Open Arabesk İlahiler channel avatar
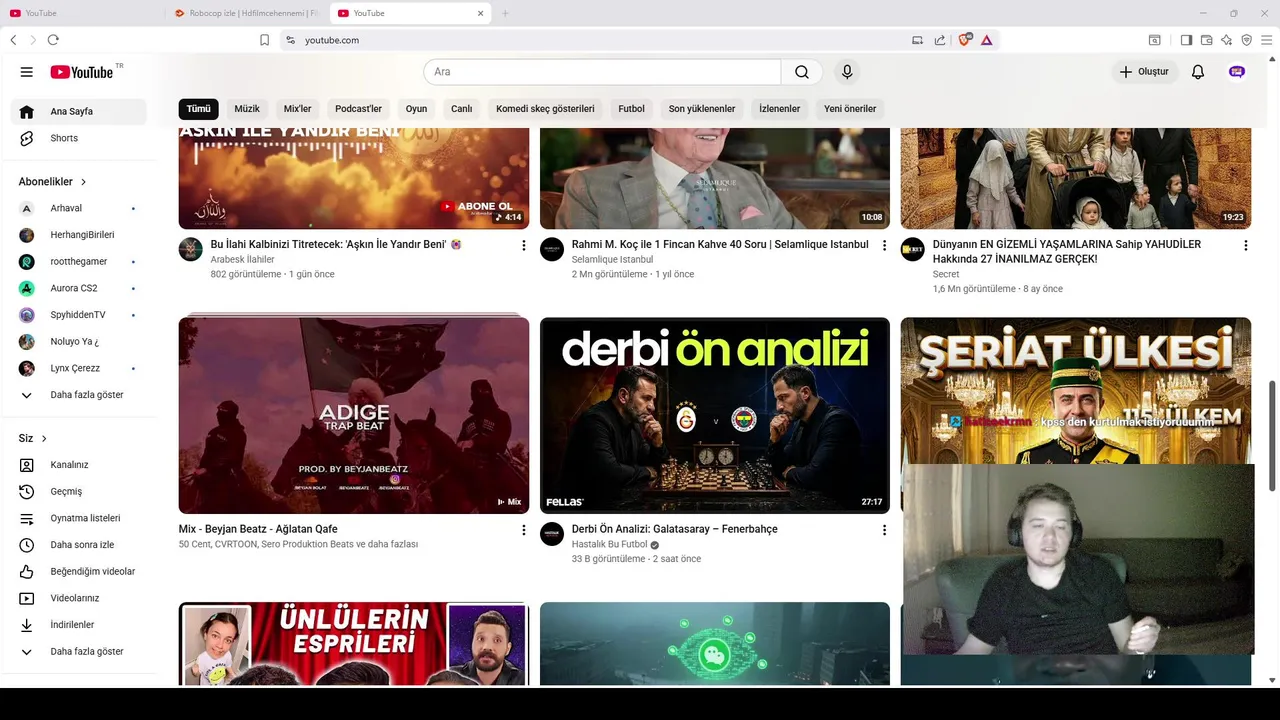The width and height of the screenshot is (1280, 720). coord(191,249)
